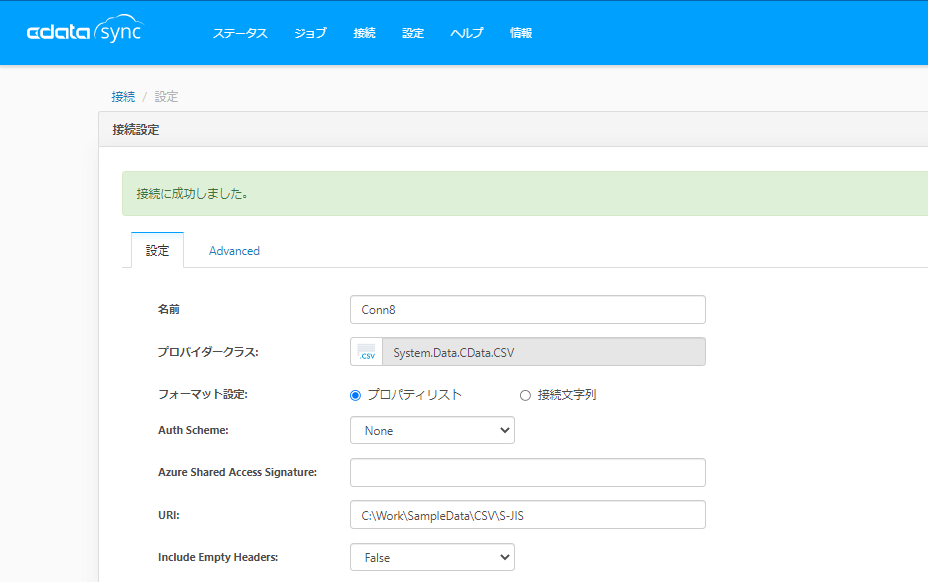Open the 接続 menu in the top bar
Viewport: 928px width, 582px height.
pyautogui.click(x=365, y=33)
